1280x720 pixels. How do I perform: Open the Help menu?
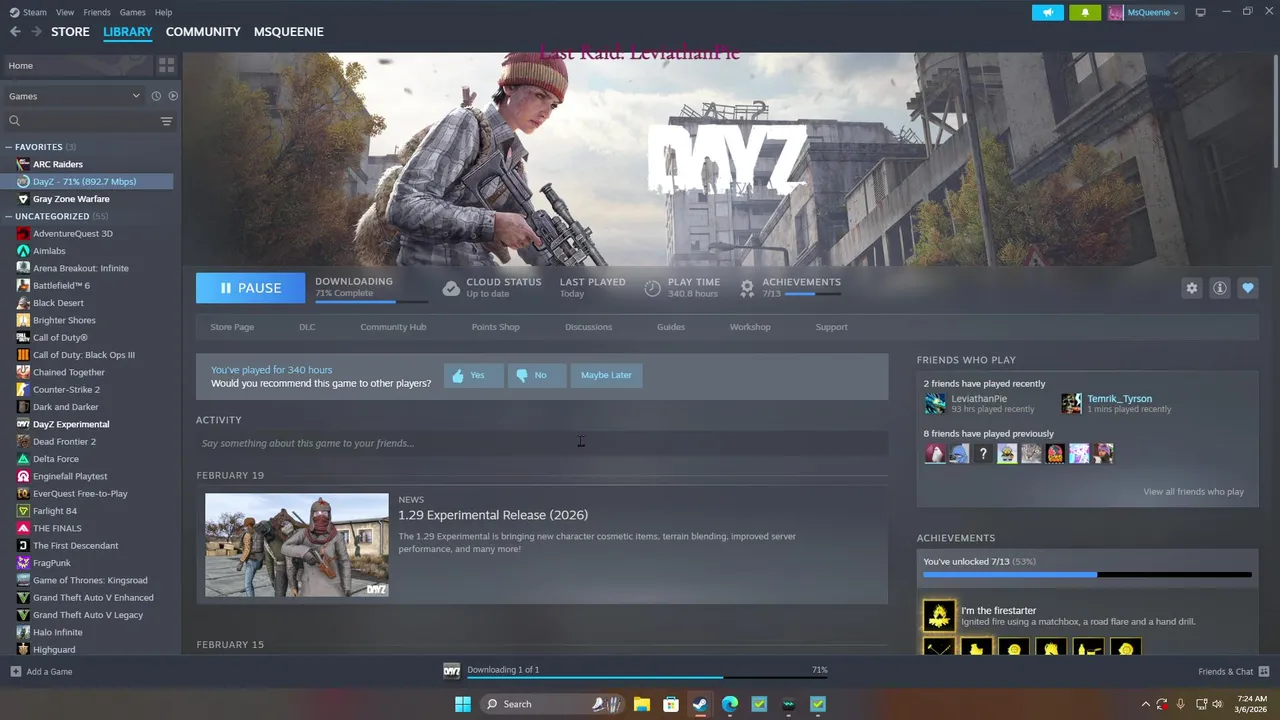click(163, 12)
